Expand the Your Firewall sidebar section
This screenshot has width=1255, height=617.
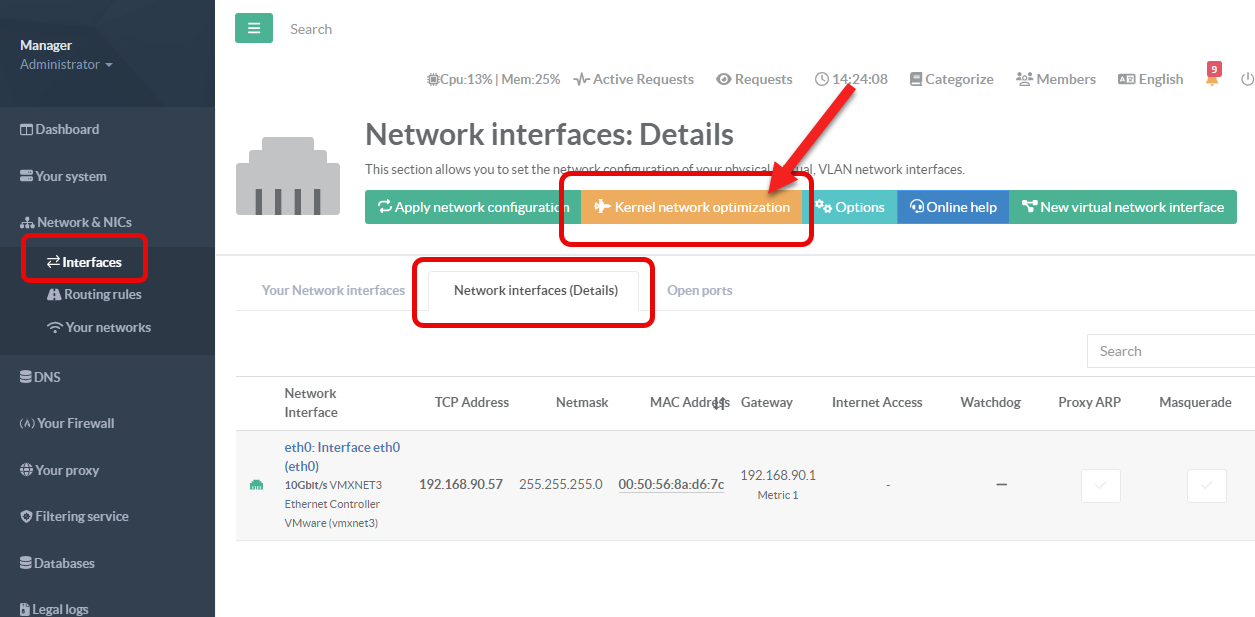[67, 423]
